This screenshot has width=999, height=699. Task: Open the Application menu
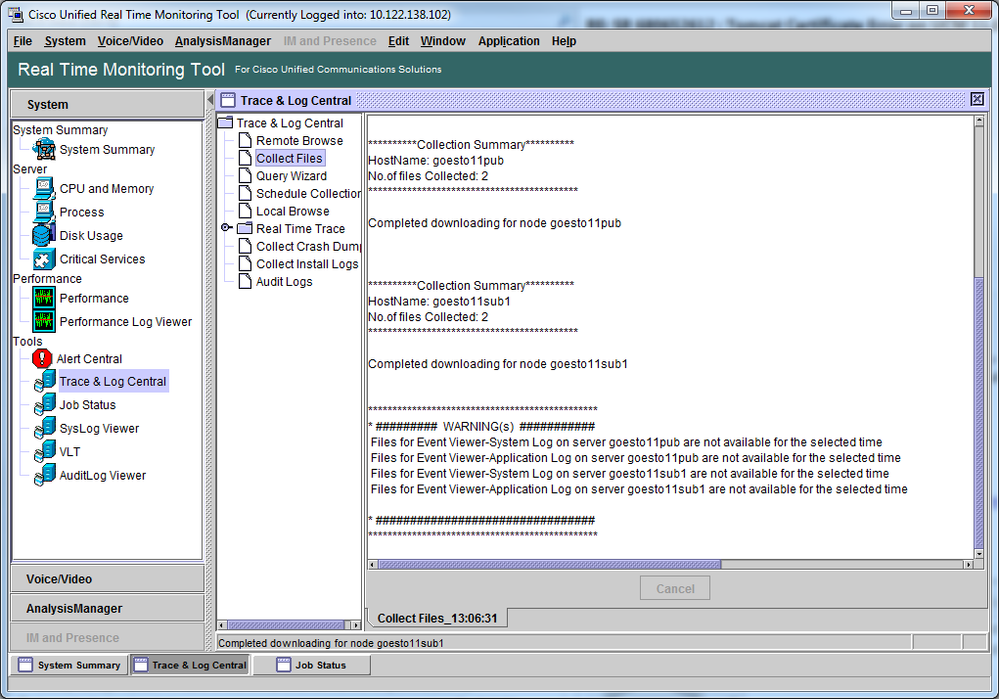click(509, 41)
